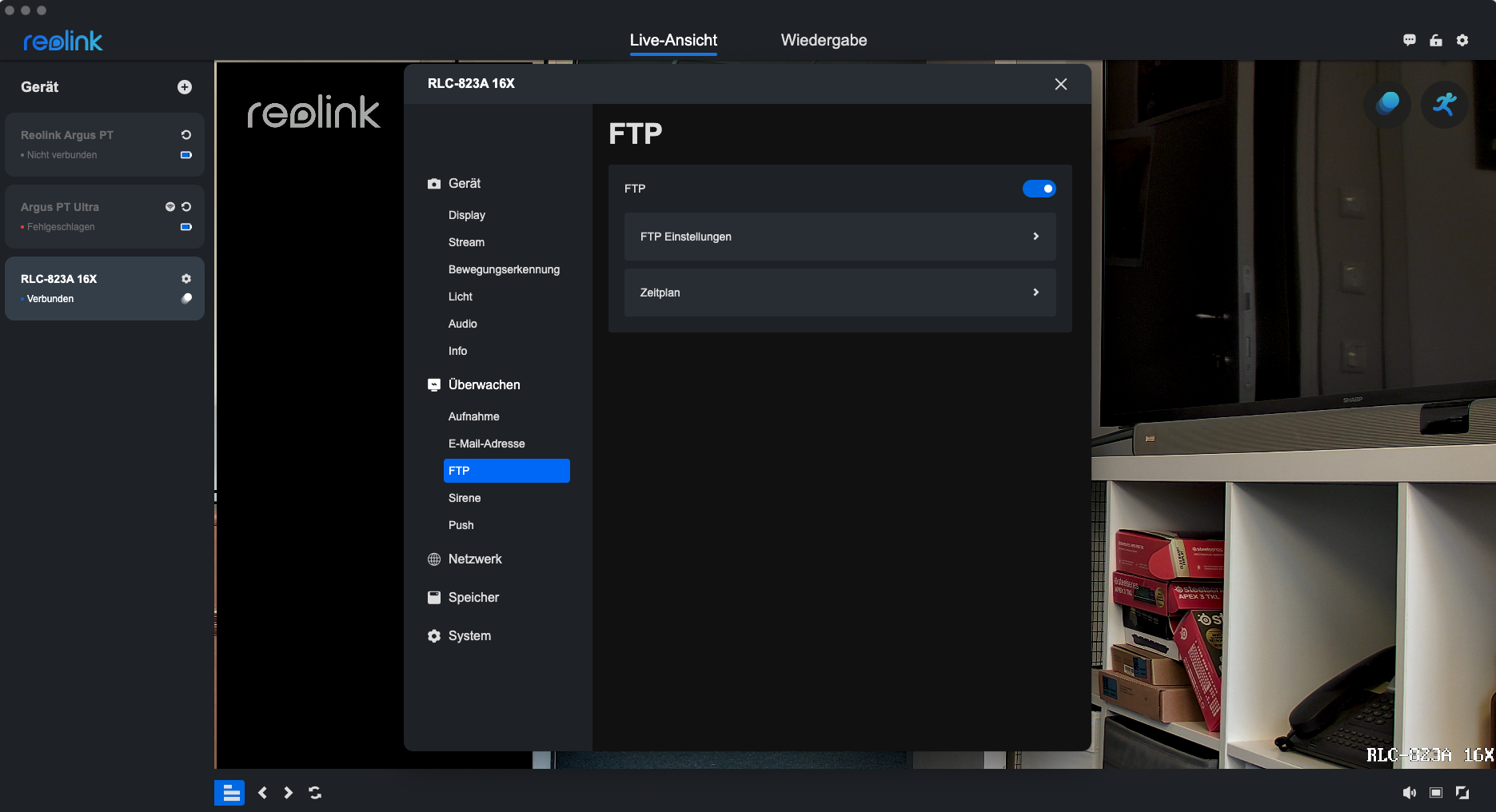Click Wi-Fi signal icon of Argus PT Ultra
The image size is (1496, 812).
pyautogui.click(x=170, y=207)
